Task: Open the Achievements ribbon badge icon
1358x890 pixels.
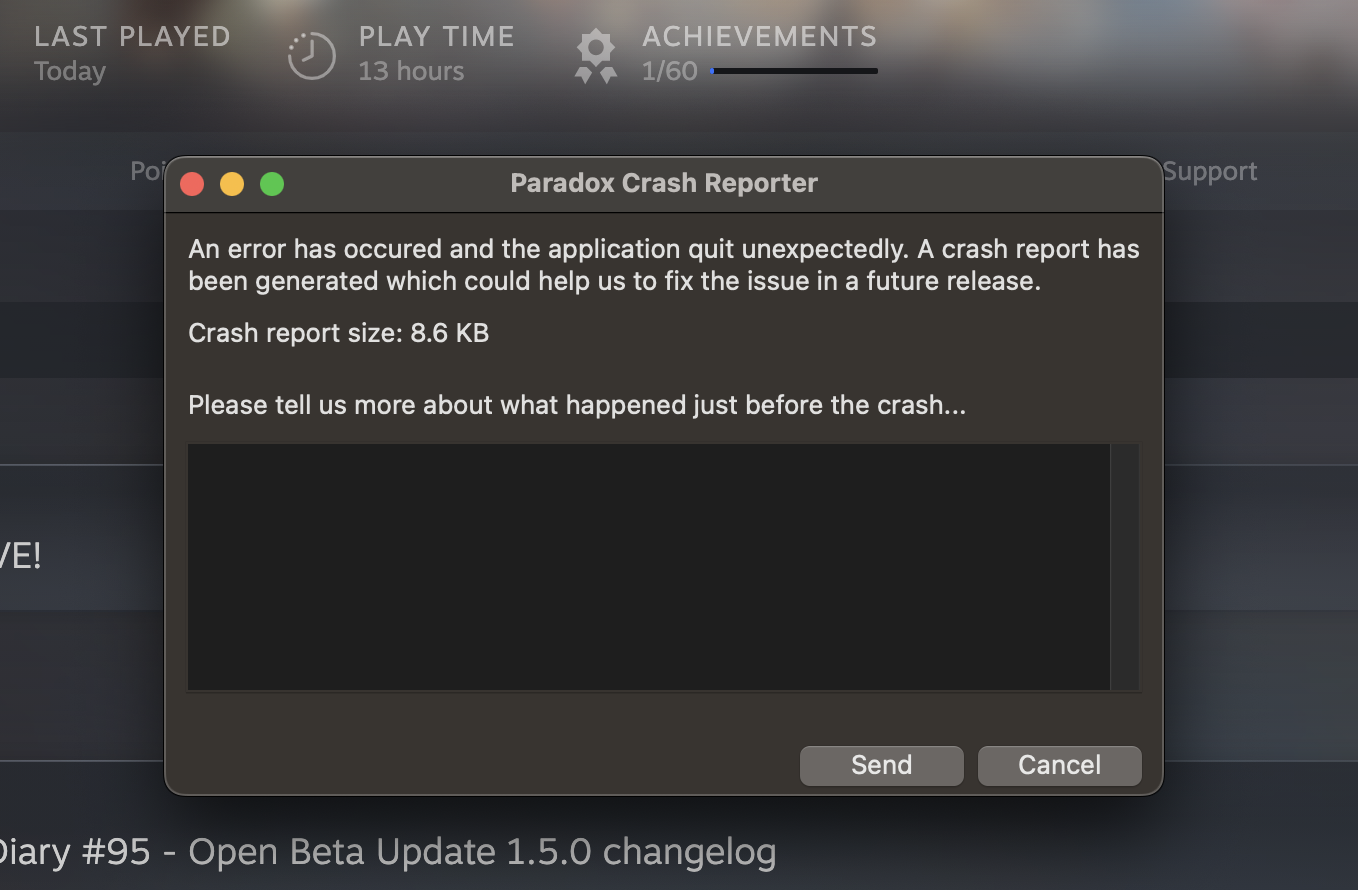Action: [x=596, y=57]
